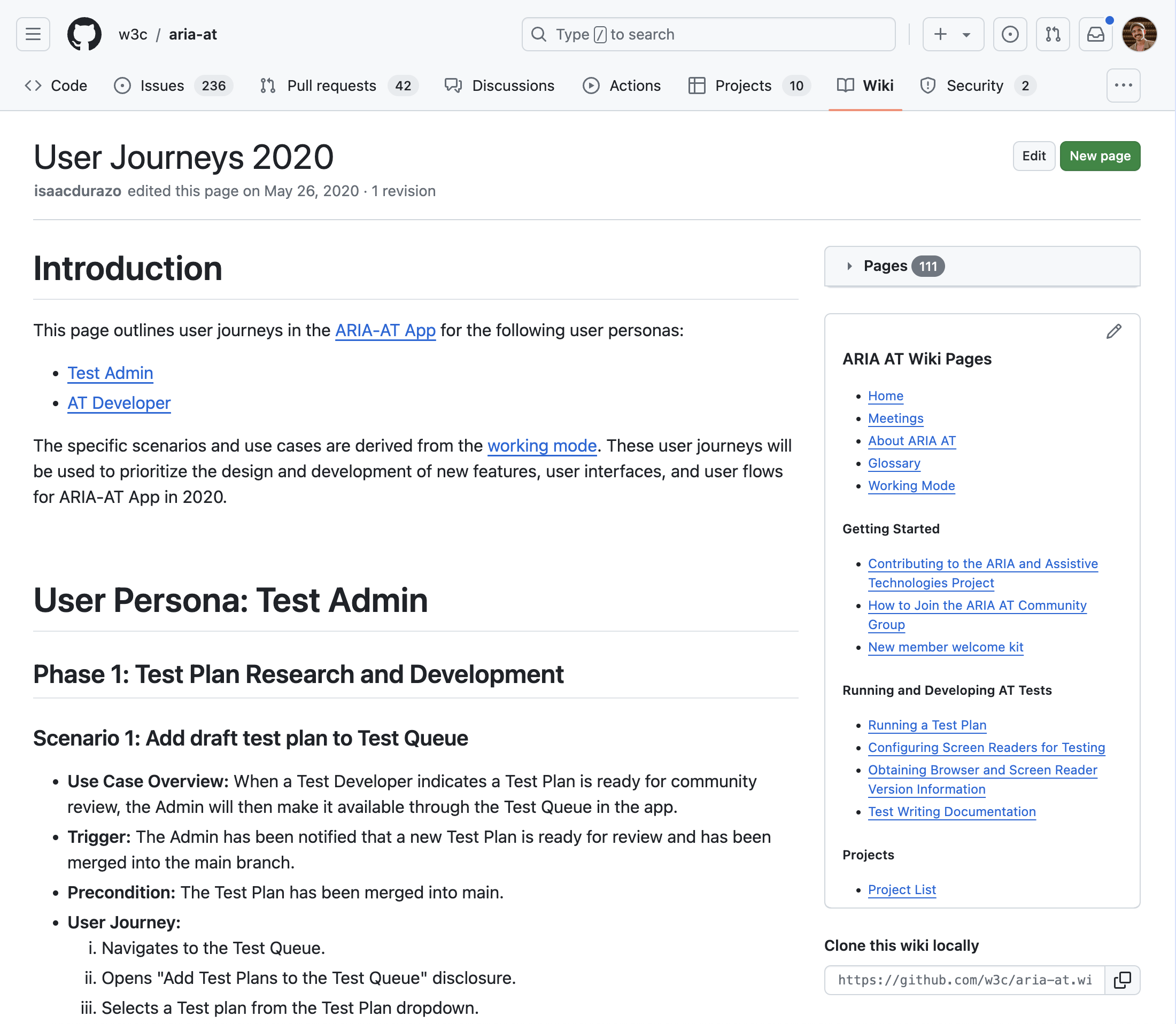Click your profile avatar
The width and height of the screenshot is (1176, 1024).
click(1139, 34)
